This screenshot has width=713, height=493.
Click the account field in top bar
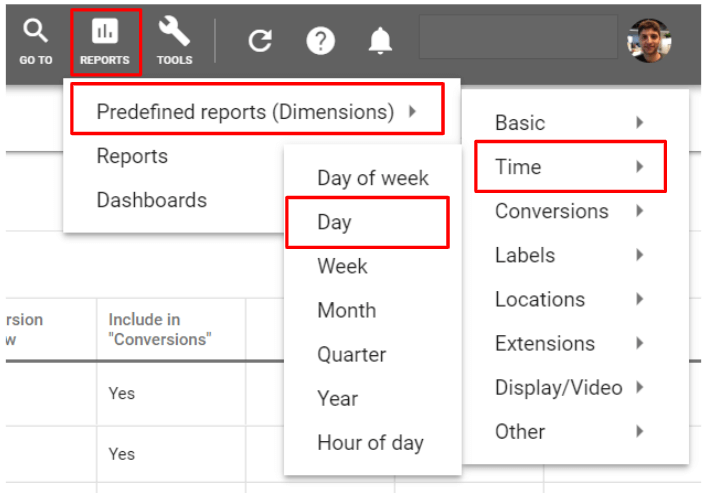coord(517,38)
